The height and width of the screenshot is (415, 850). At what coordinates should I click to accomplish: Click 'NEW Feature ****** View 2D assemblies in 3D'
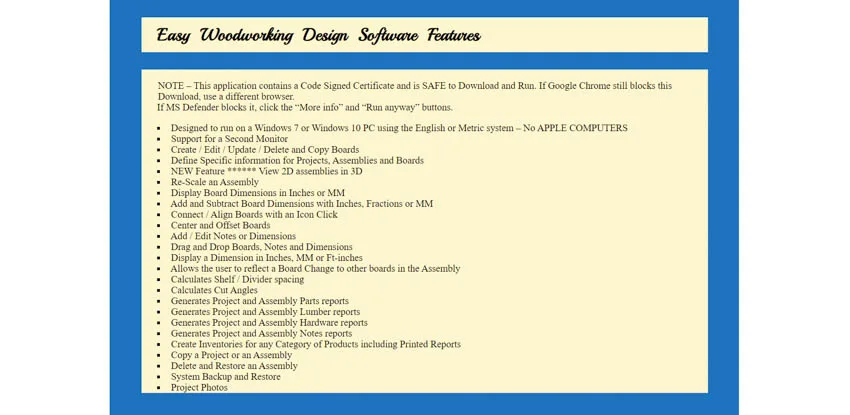(266, 171)
